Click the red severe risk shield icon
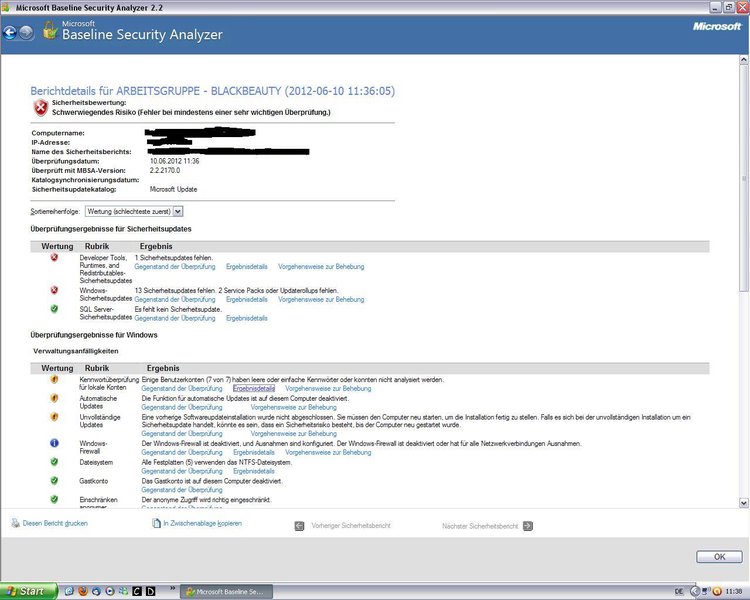 (41, 108)
